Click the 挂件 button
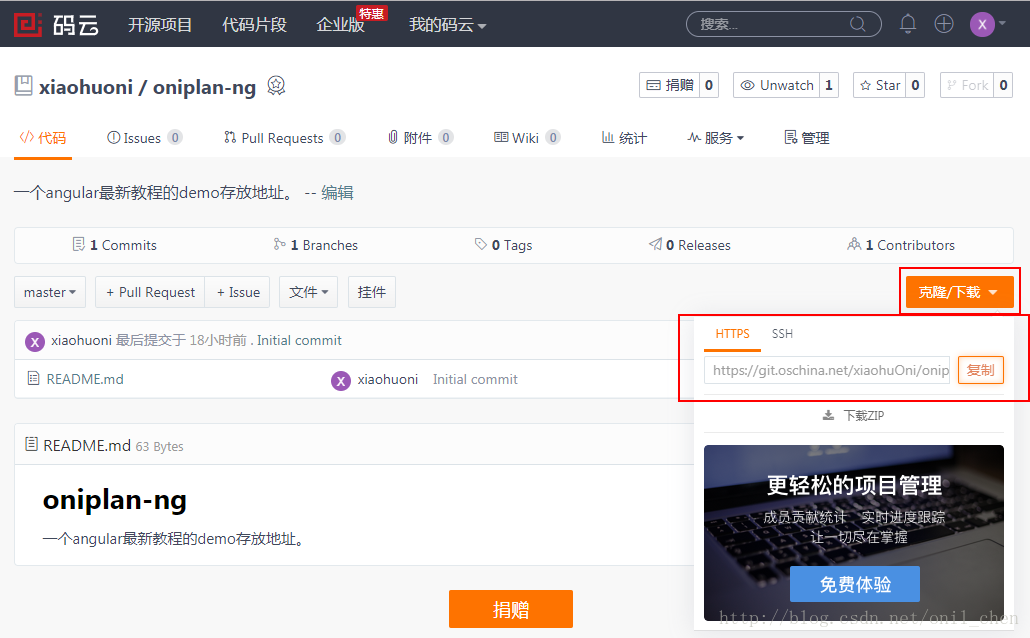Image resolution: width=1030 pixels, height=638 pixels. pos(372,292)
